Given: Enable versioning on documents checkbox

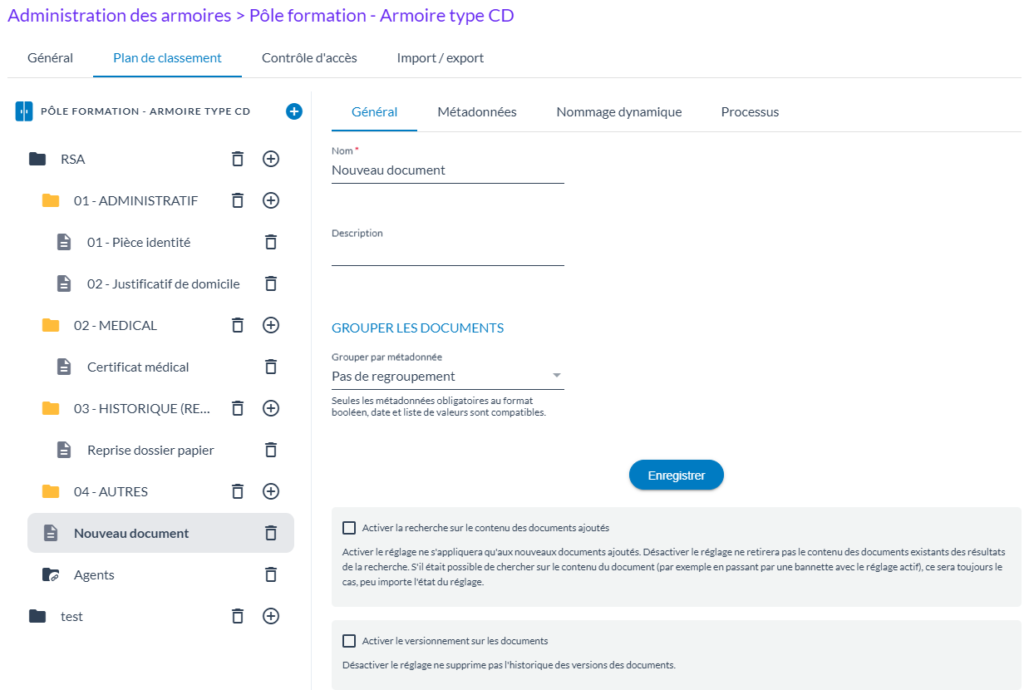Looking at the screenshot, I should tap(349, 641).
